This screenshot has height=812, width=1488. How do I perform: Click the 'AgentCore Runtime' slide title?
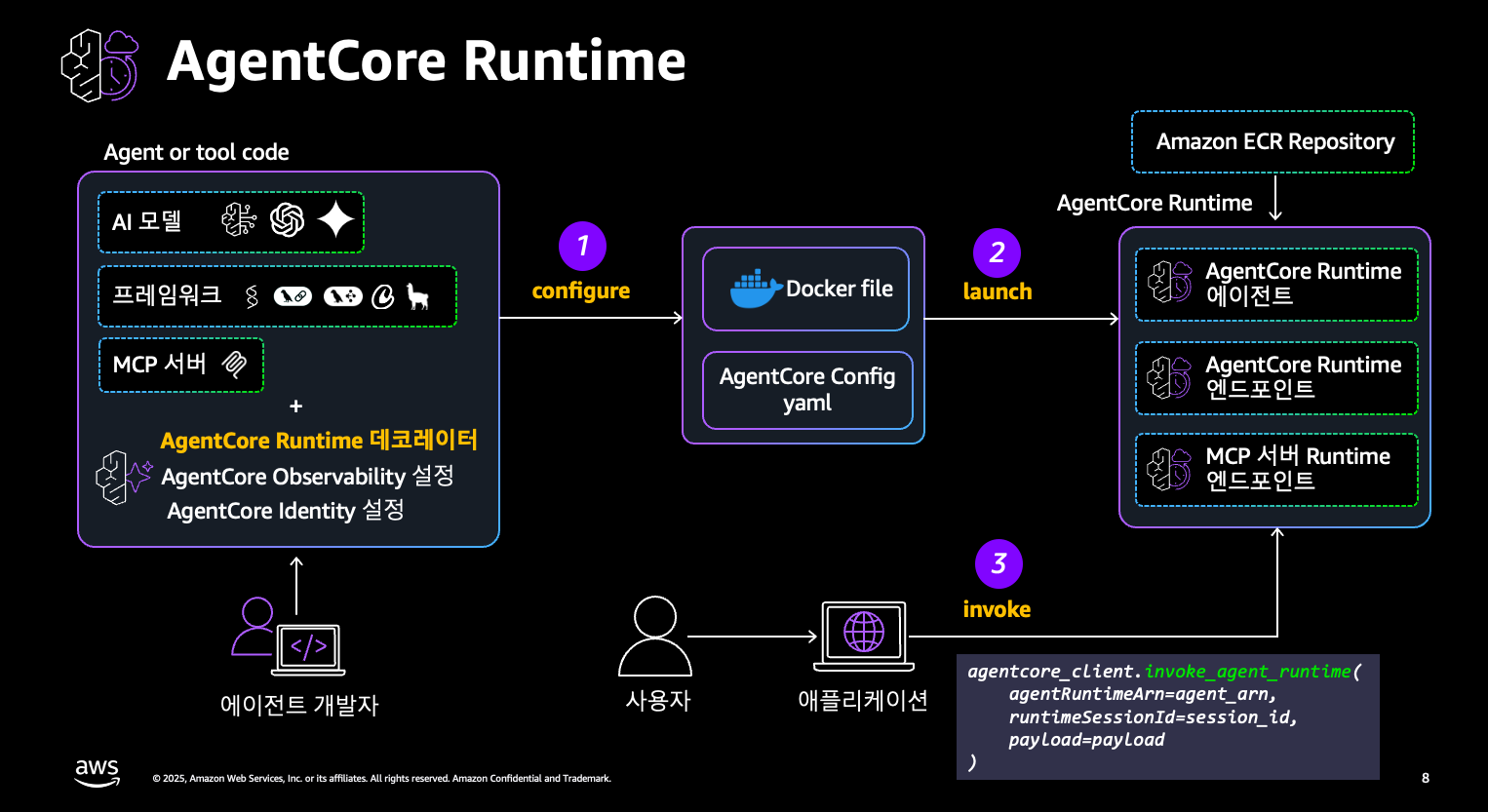coord(426,61)
